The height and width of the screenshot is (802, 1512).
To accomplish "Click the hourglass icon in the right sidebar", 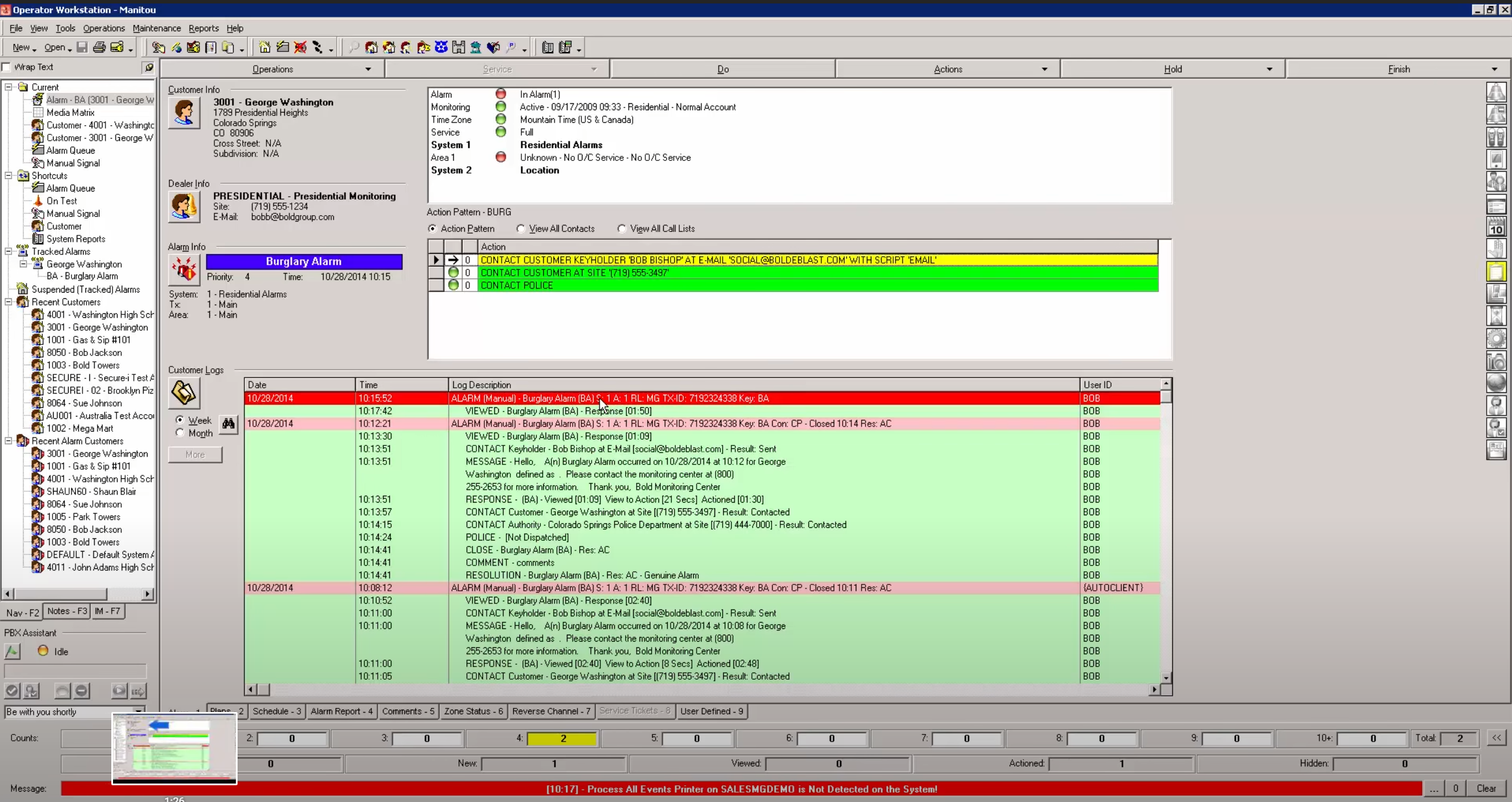I will 1496,315.
